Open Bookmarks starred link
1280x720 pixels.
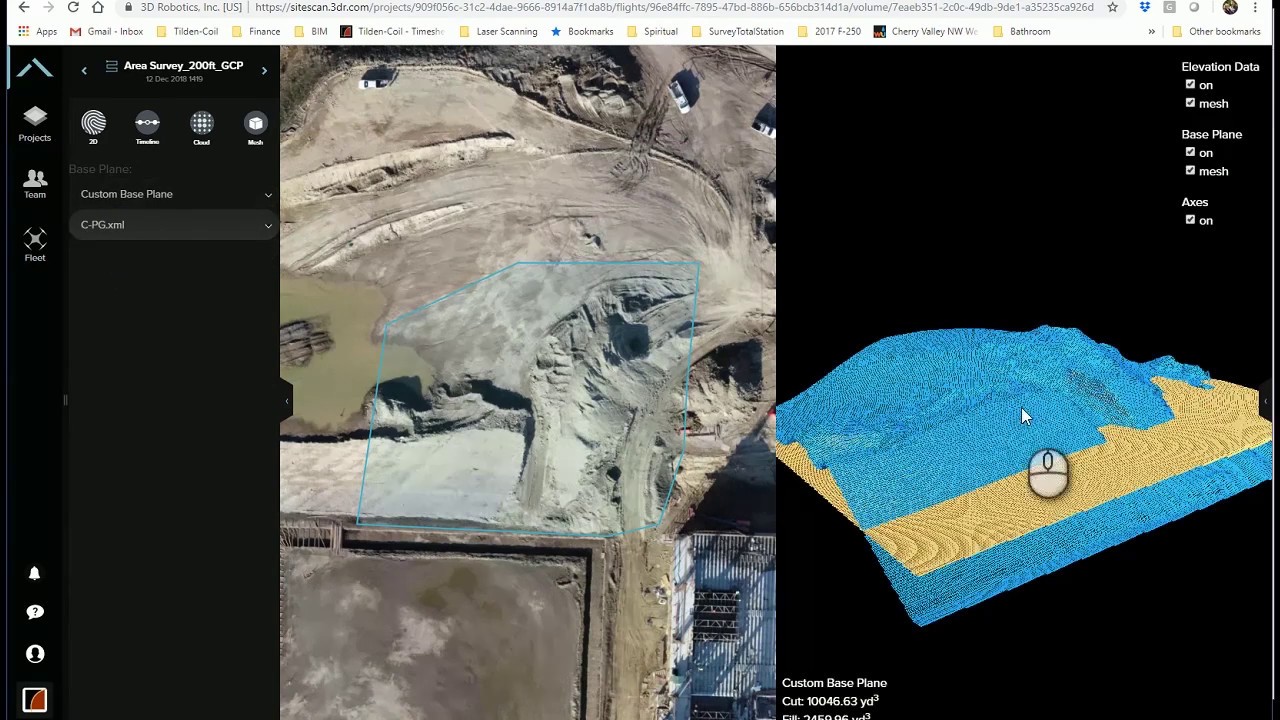tap(582, 31)
